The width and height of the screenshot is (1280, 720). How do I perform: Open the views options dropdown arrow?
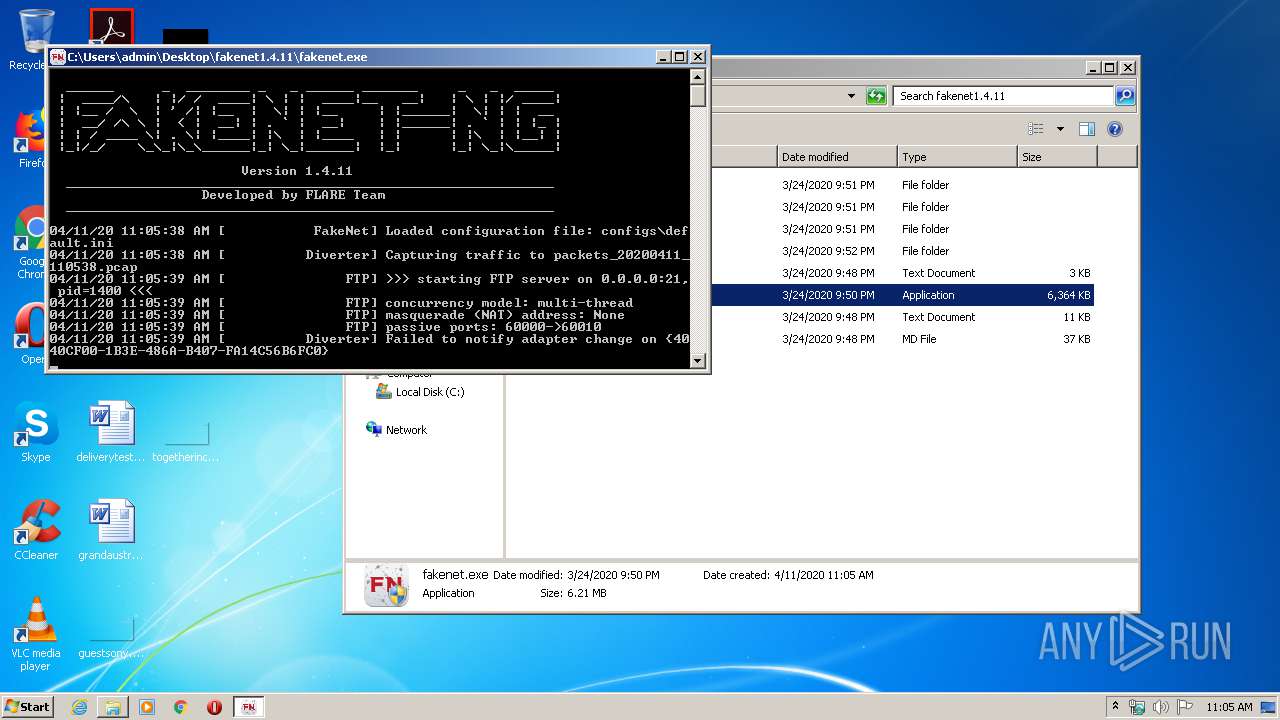click(x=1060, y=129)
